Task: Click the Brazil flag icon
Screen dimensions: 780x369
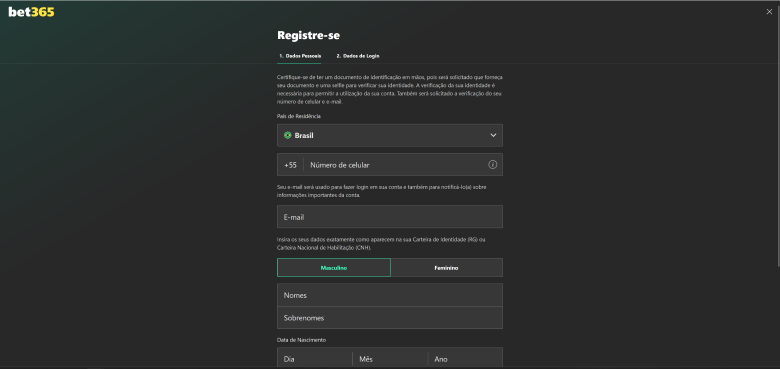Action: (288, 135)
